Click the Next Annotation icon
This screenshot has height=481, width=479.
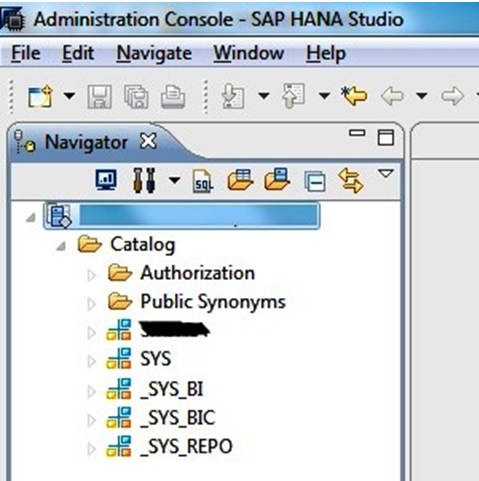pyautogui.click(x=233, y=96)
